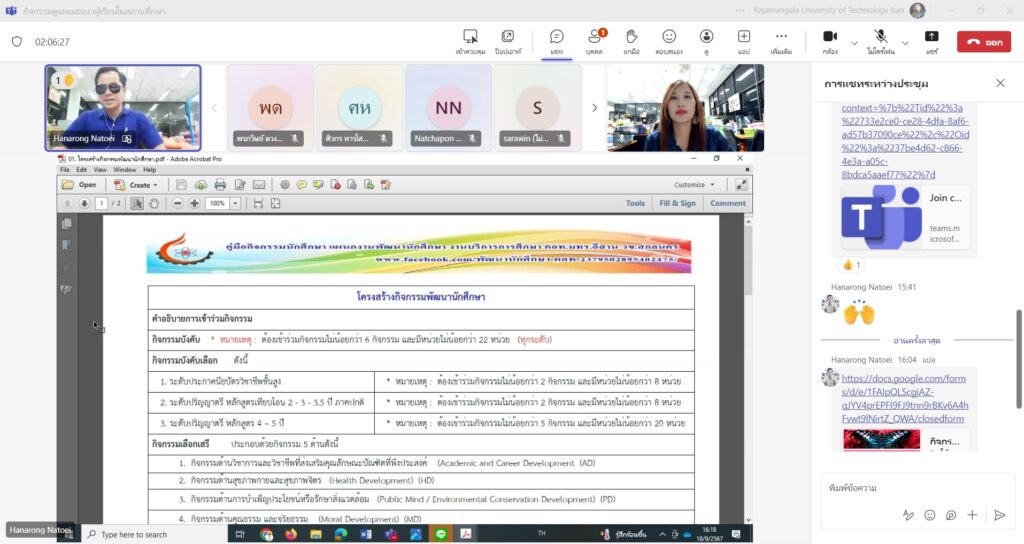Unmute the microphone
This screenshot has width=1024, height=544.
pos(880,41)
